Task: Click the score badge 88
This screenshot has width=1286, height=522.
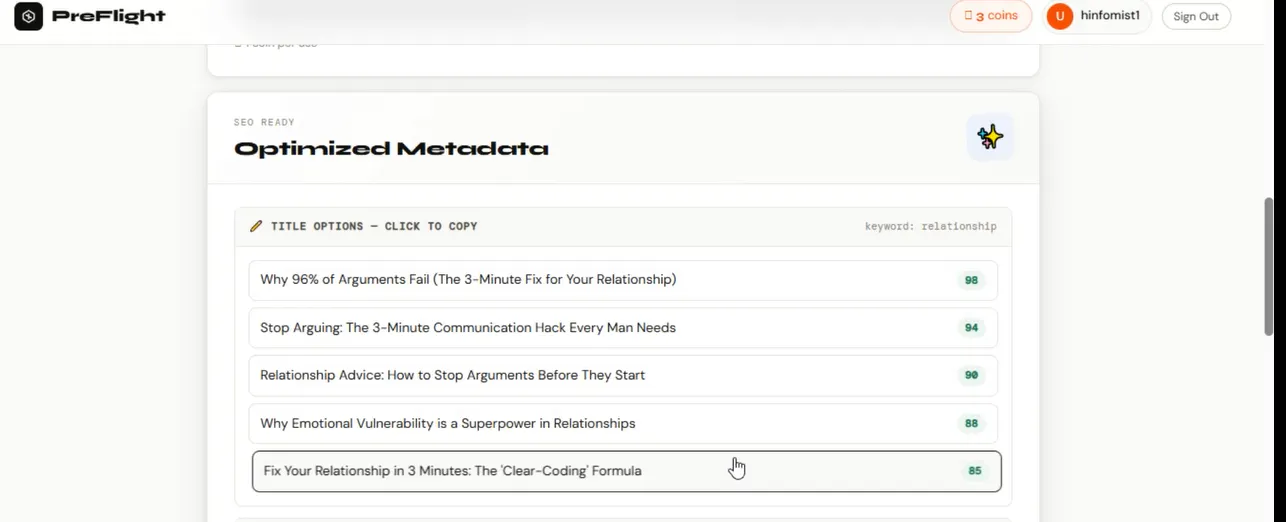Action: pyautogui.click(x=971, y=424)
